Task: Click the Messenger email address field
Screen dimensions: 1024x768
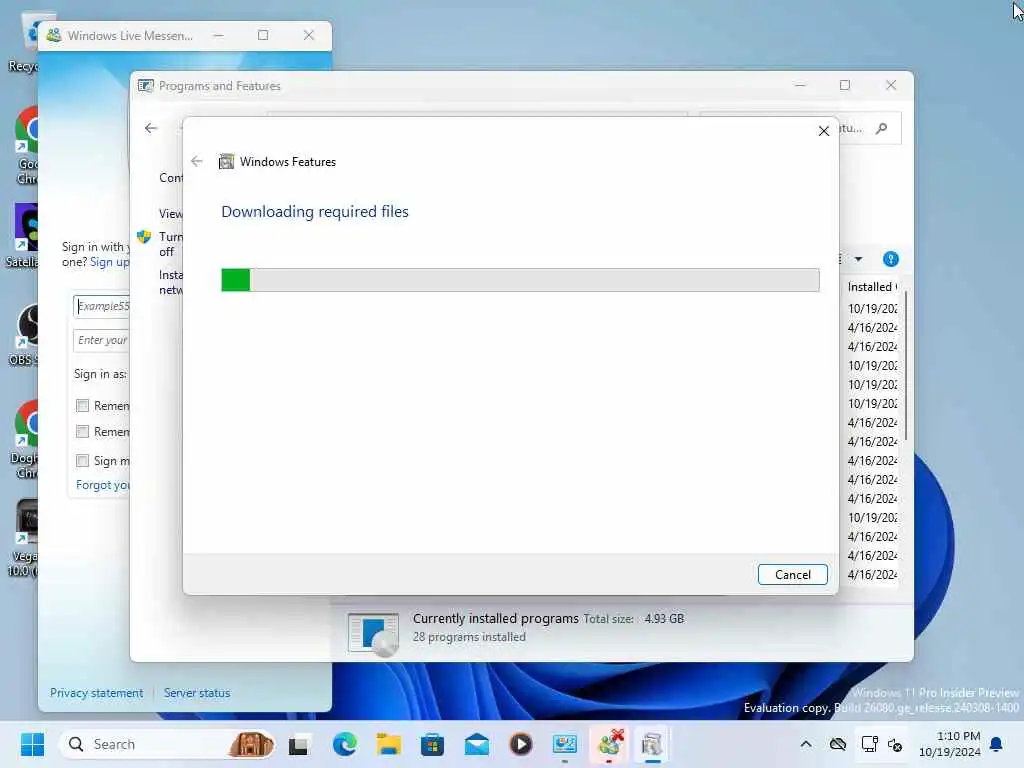Action: click(101, 306)
